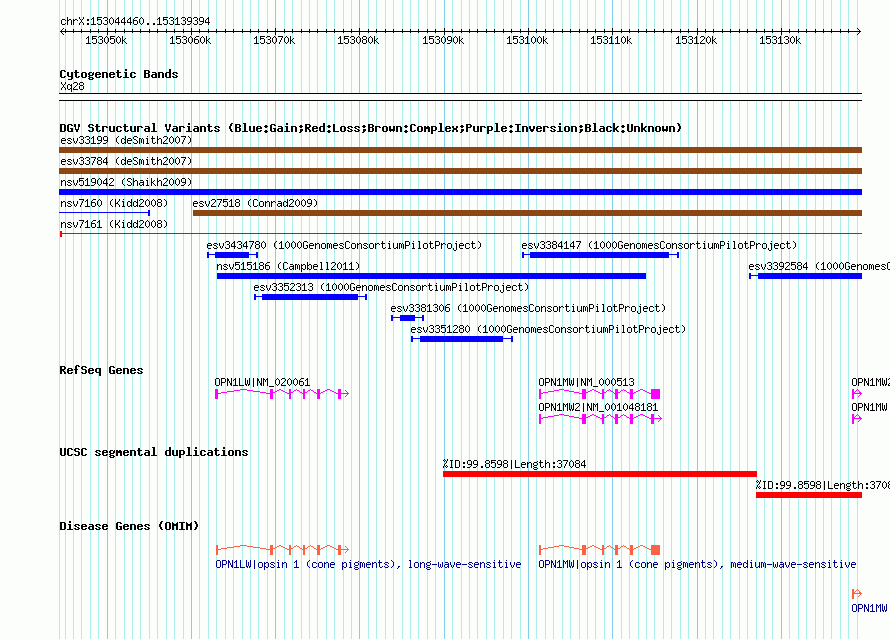
Task: Click the 153130k ruler position label
Action: point(780,40)
